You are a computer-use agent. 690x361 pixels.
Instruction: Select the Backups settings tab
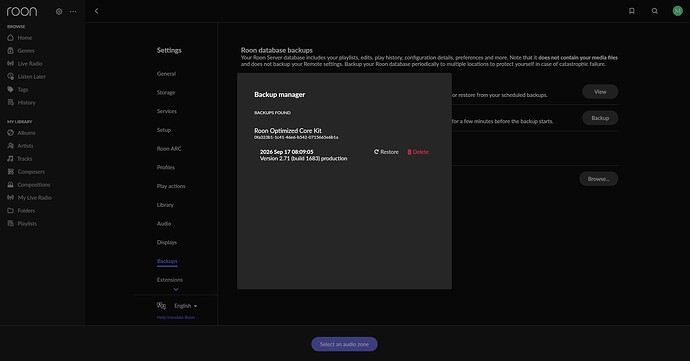(x=167, y=261)
